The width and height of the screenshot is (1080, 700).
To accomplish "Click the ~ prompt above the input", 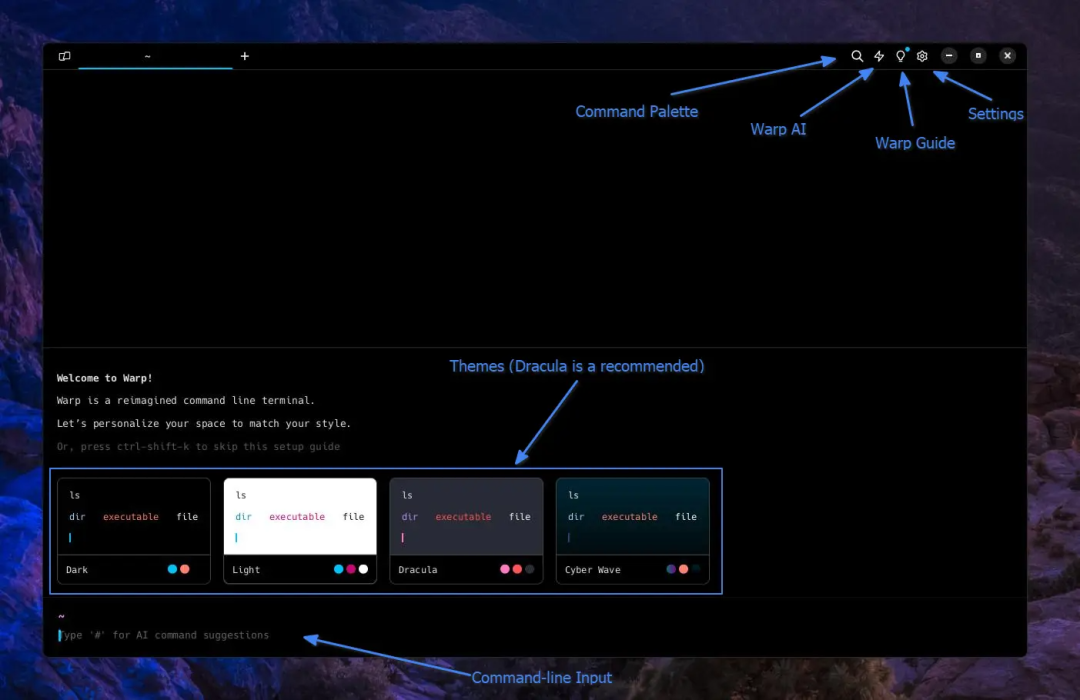I will pyautogui.click(x=61, y=616).
